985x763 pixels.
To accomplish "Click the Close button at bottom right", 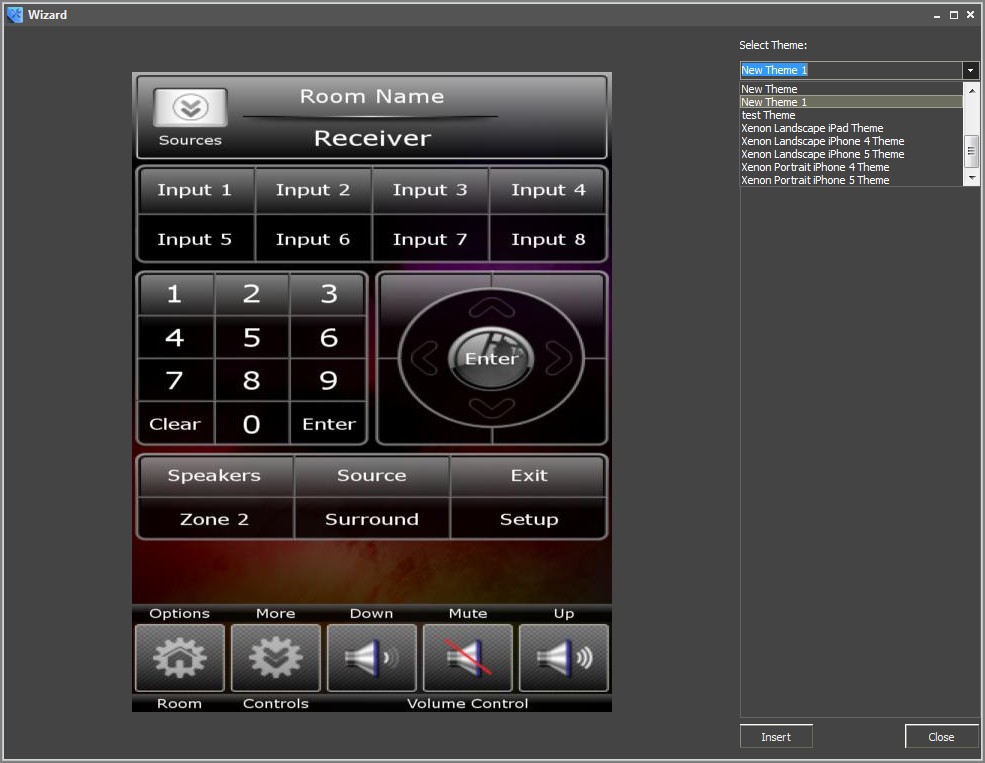I will click(x=941, y=737).
